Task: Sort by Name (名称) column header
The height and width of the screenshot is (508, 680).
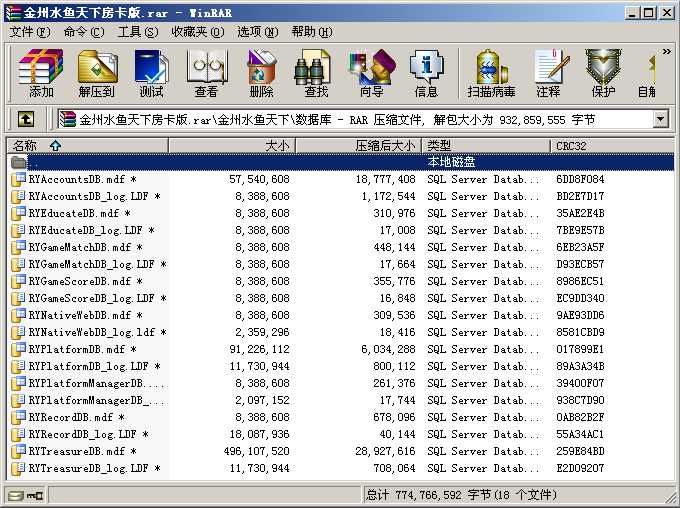Action: (87, 145)
